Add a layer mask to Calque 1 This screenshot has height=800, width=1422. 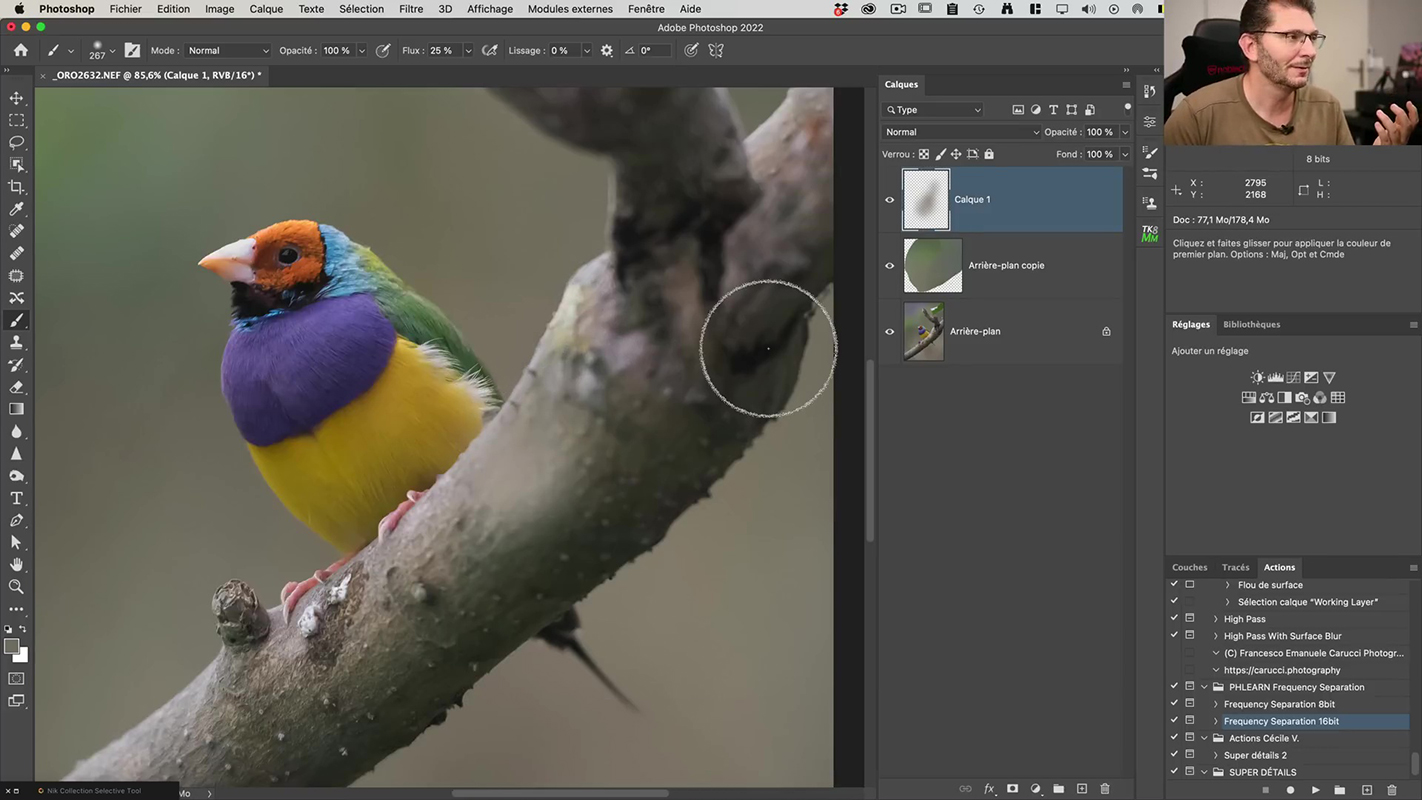coord(1012,789)
